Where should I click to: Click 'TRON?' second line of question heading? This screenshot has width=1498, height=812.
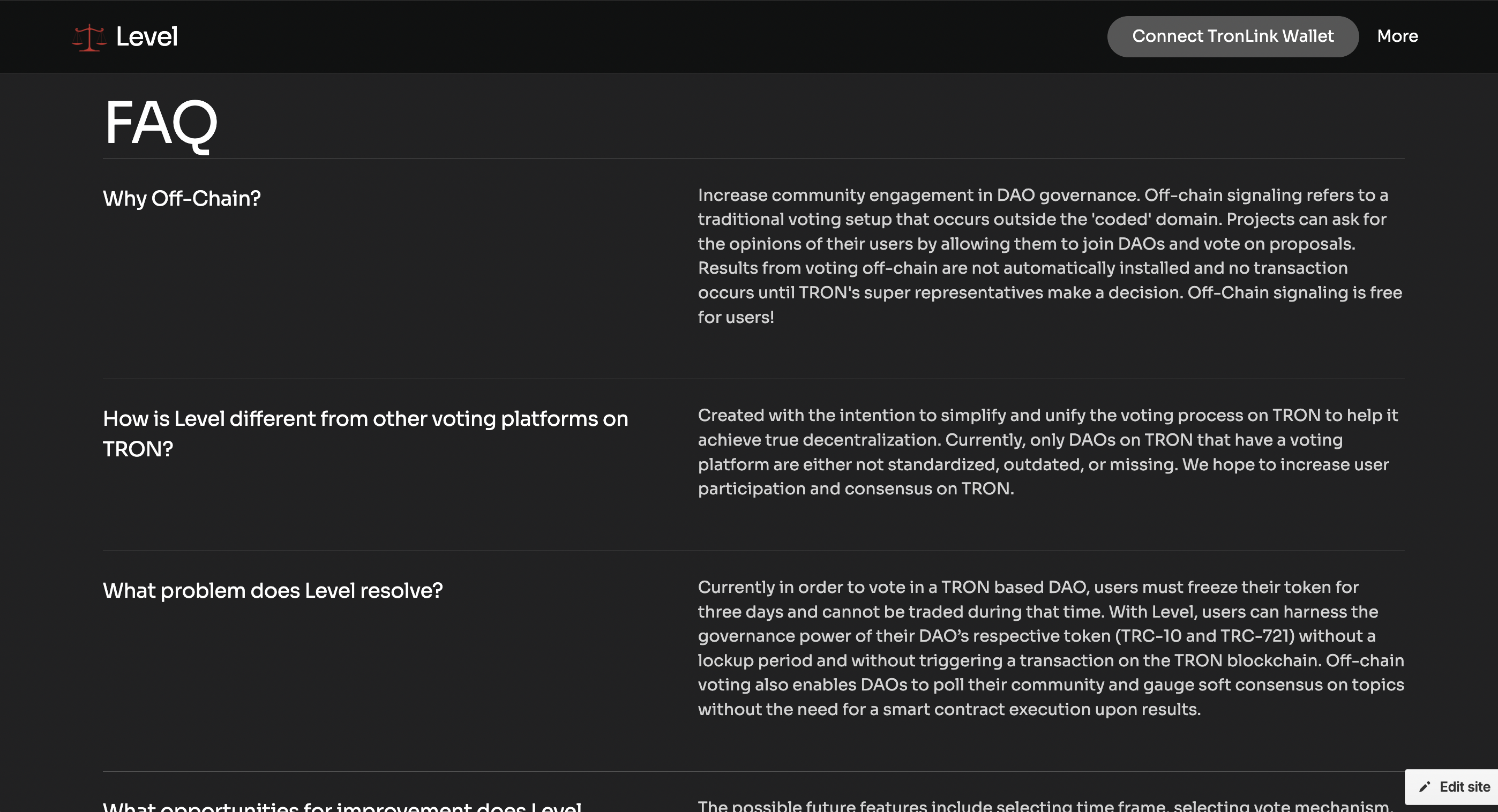pos(138,449)
